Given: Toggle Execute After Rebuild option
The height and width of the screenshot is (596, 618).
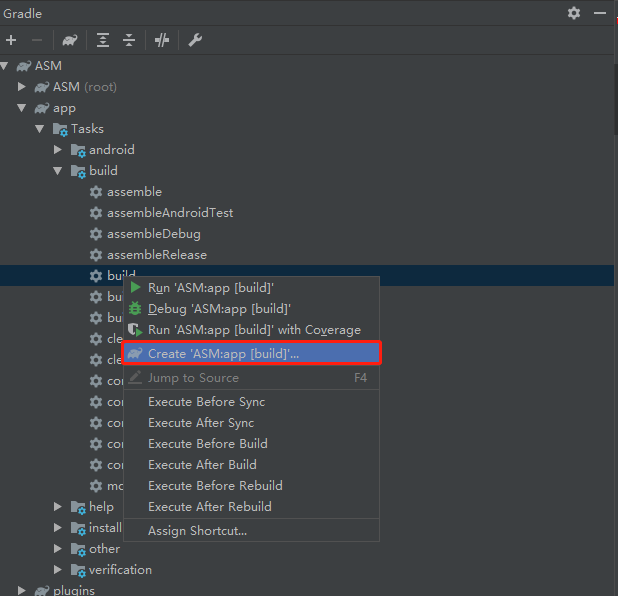Looking at the screenshot, I should click(251, 507).
